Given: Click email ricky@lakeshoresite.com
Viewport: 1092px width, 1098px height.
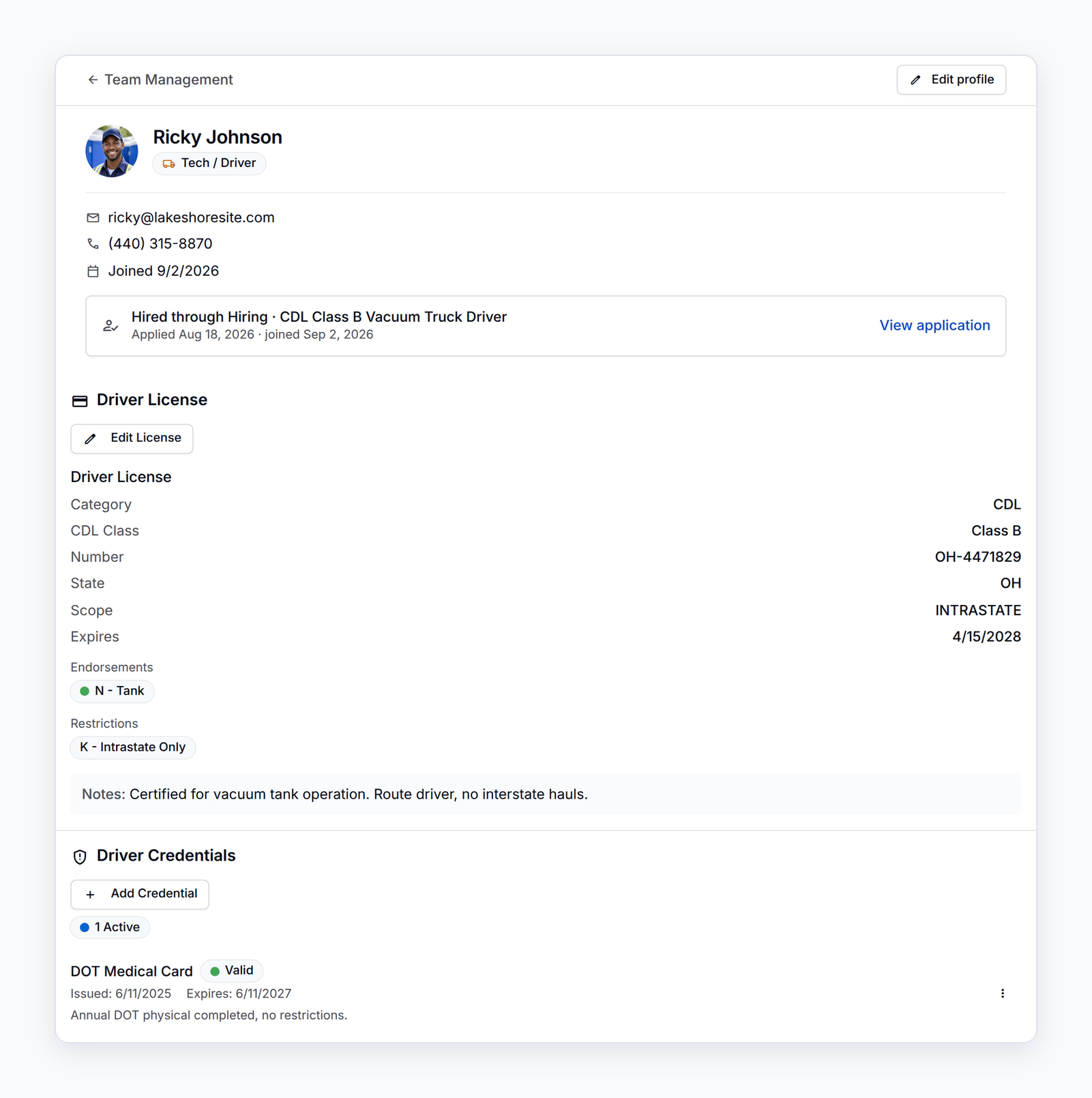Looking at the screenshot, I should click(191, 218).
